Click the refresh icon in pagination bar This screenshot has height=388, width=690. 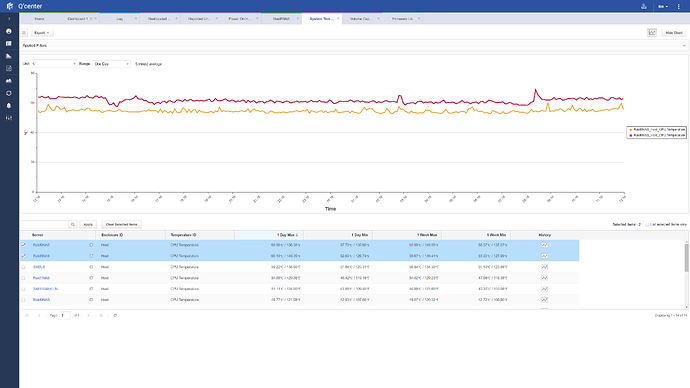(x=115, y=315)
